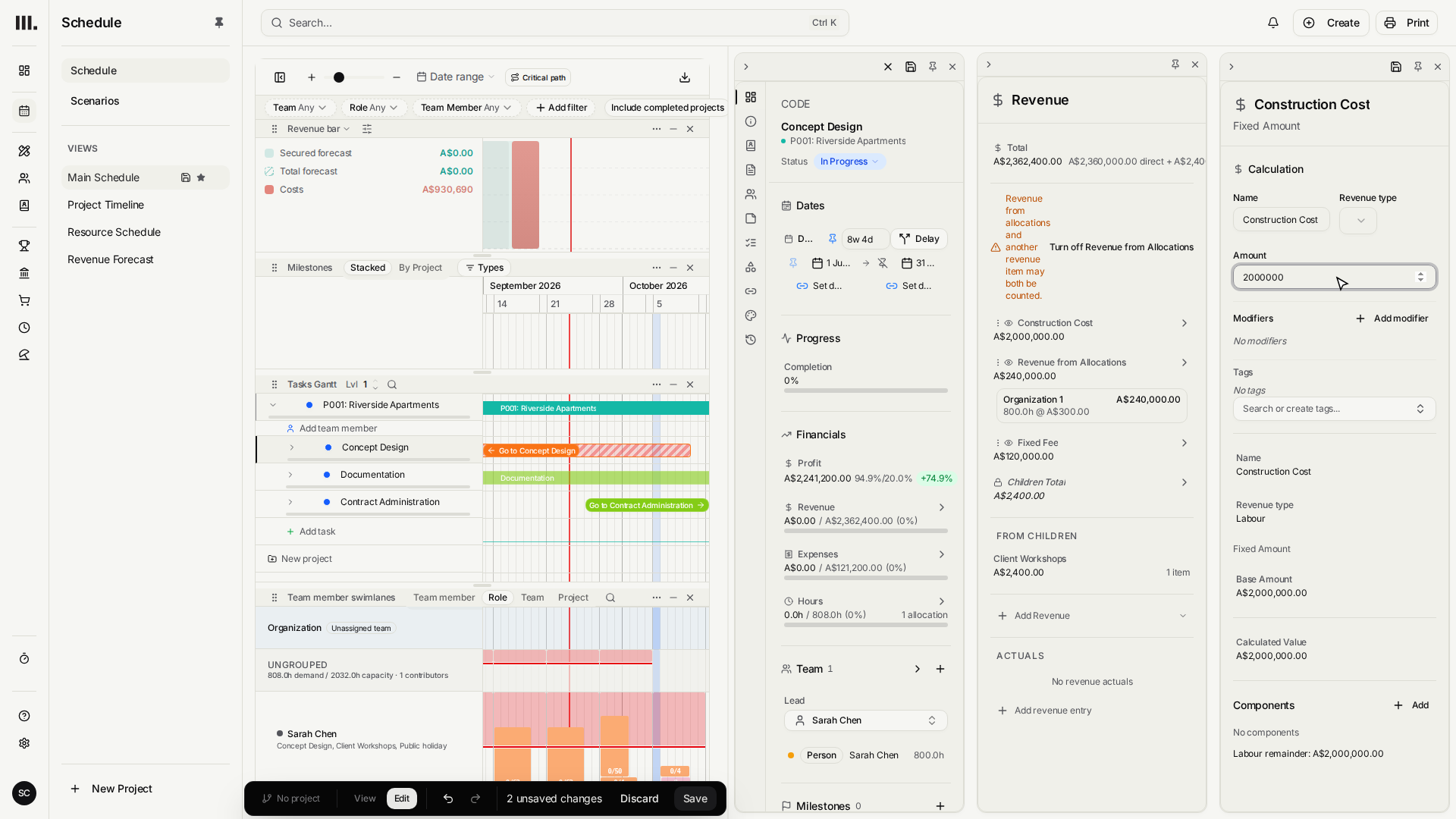
Task: Discard the unsaved changes
Action: (639, 799)
